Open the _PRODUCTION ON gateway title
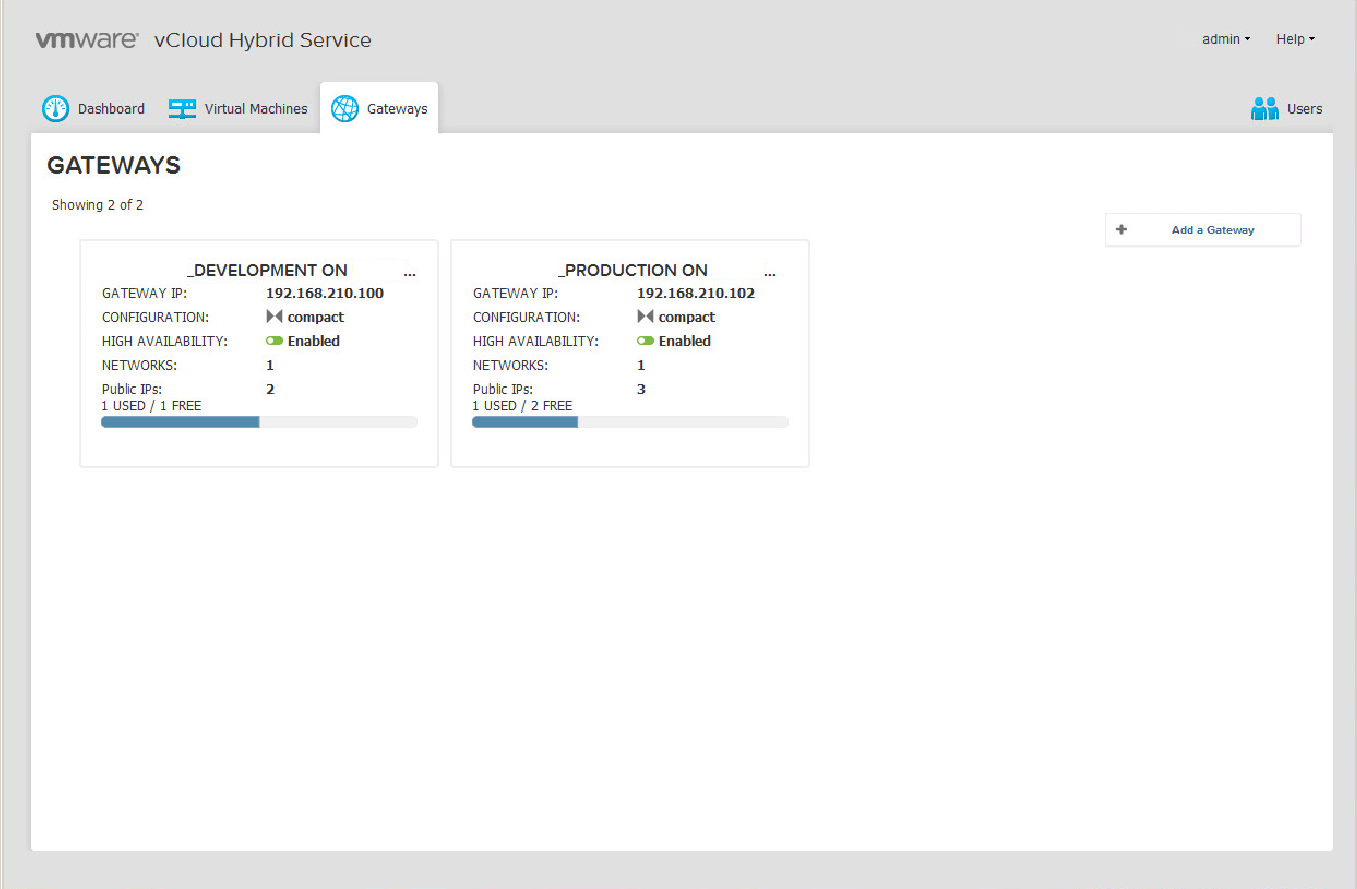 (633, 270)
